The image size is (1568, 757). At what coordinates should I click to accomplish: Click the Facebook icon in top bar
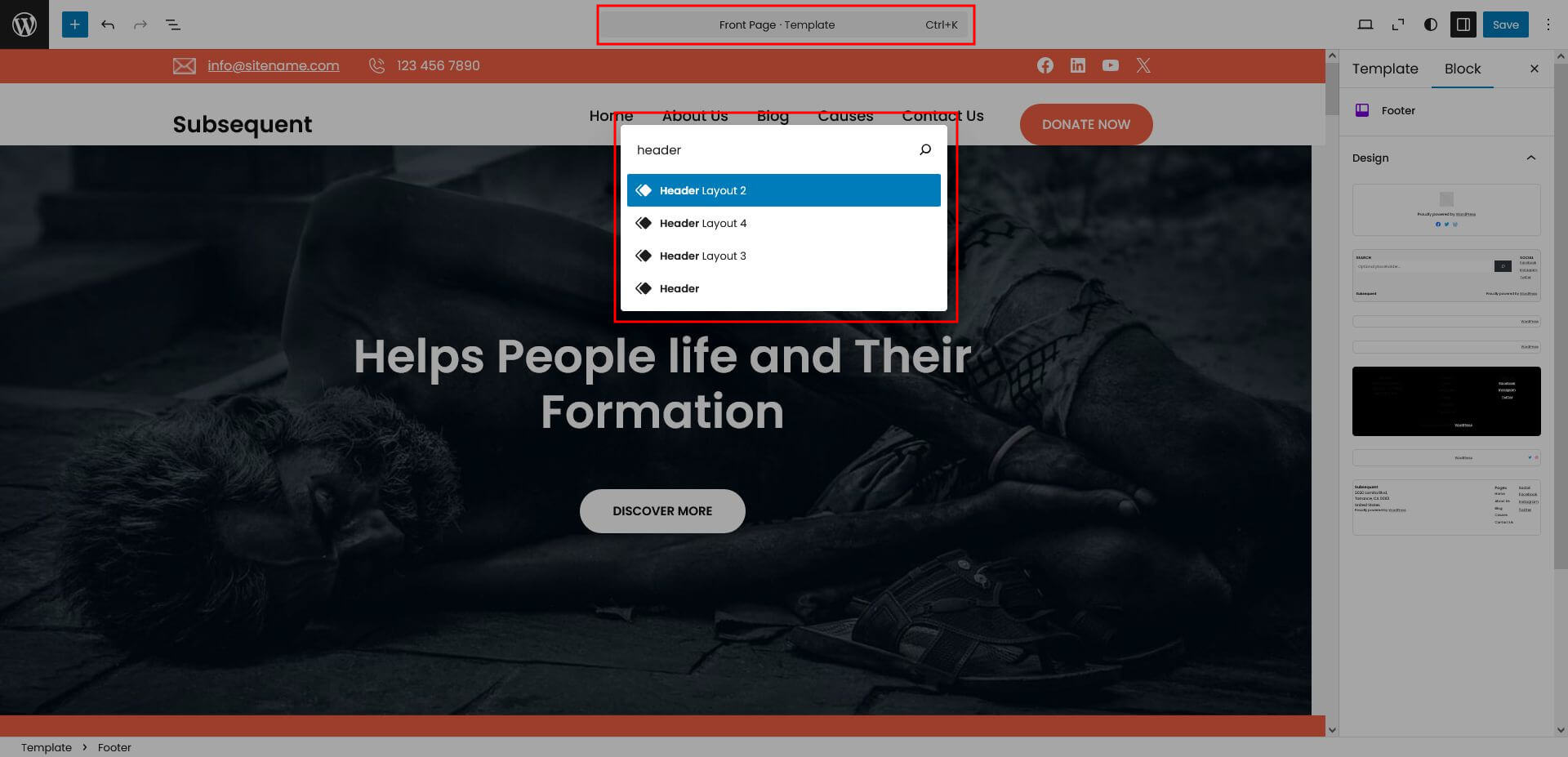pos(1045,65)
